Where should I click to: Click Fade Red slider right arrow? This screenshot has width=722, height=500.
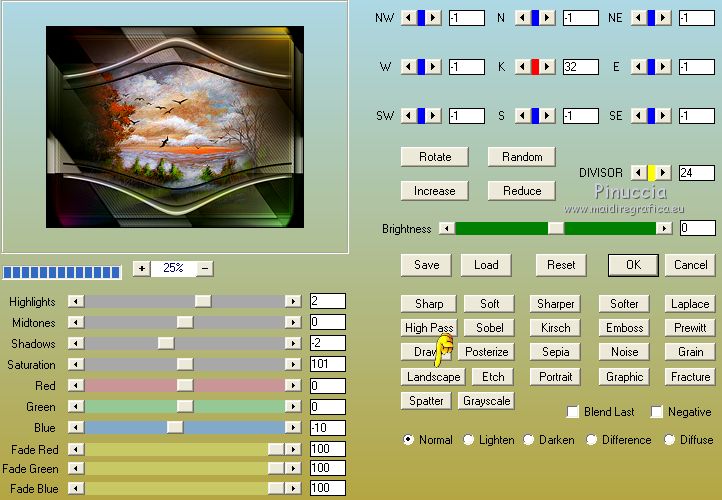293,449
